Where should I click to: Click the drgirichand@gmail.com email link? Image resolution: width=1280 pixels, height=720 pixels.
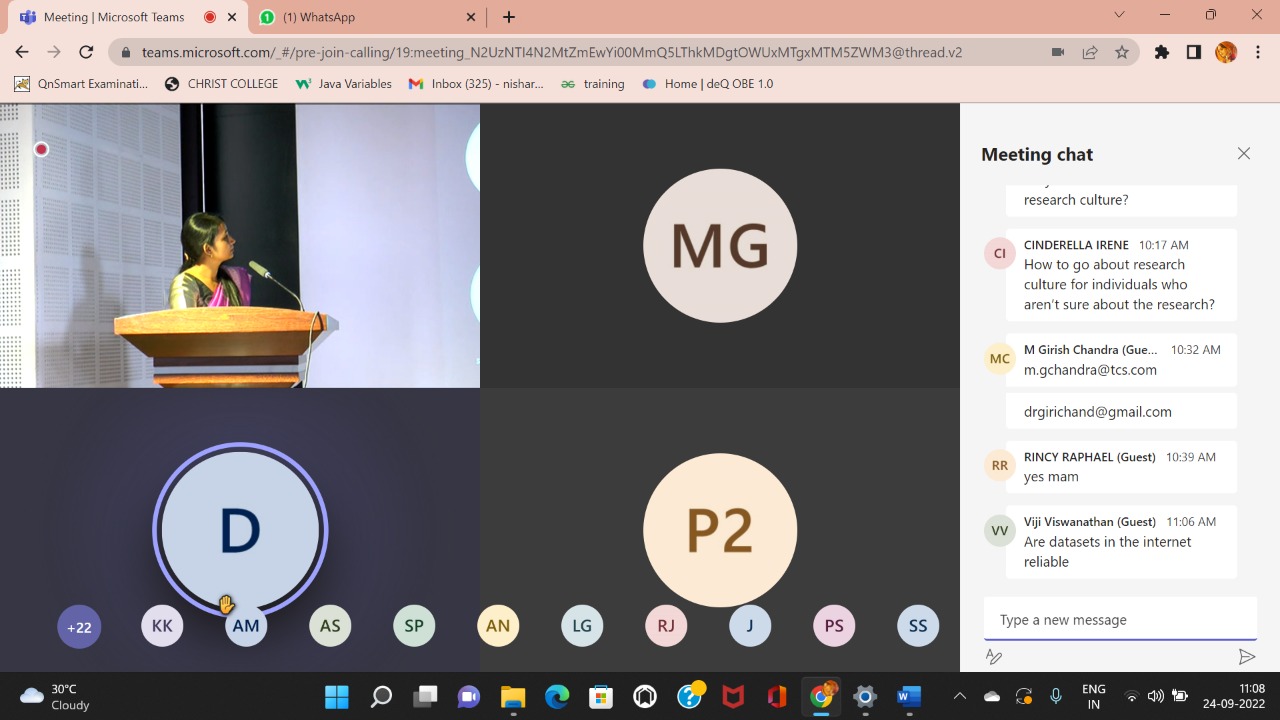(x=1098, y=411)
